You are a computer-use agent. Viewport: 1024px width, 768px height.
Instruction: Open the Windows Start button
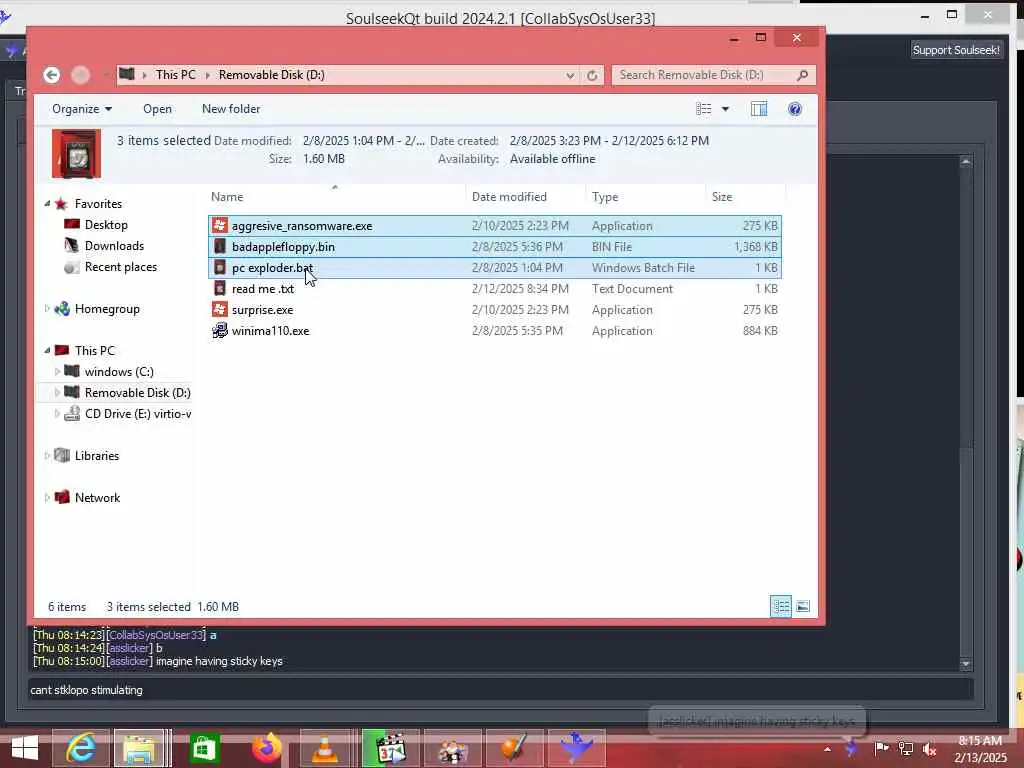click(24, 748)
